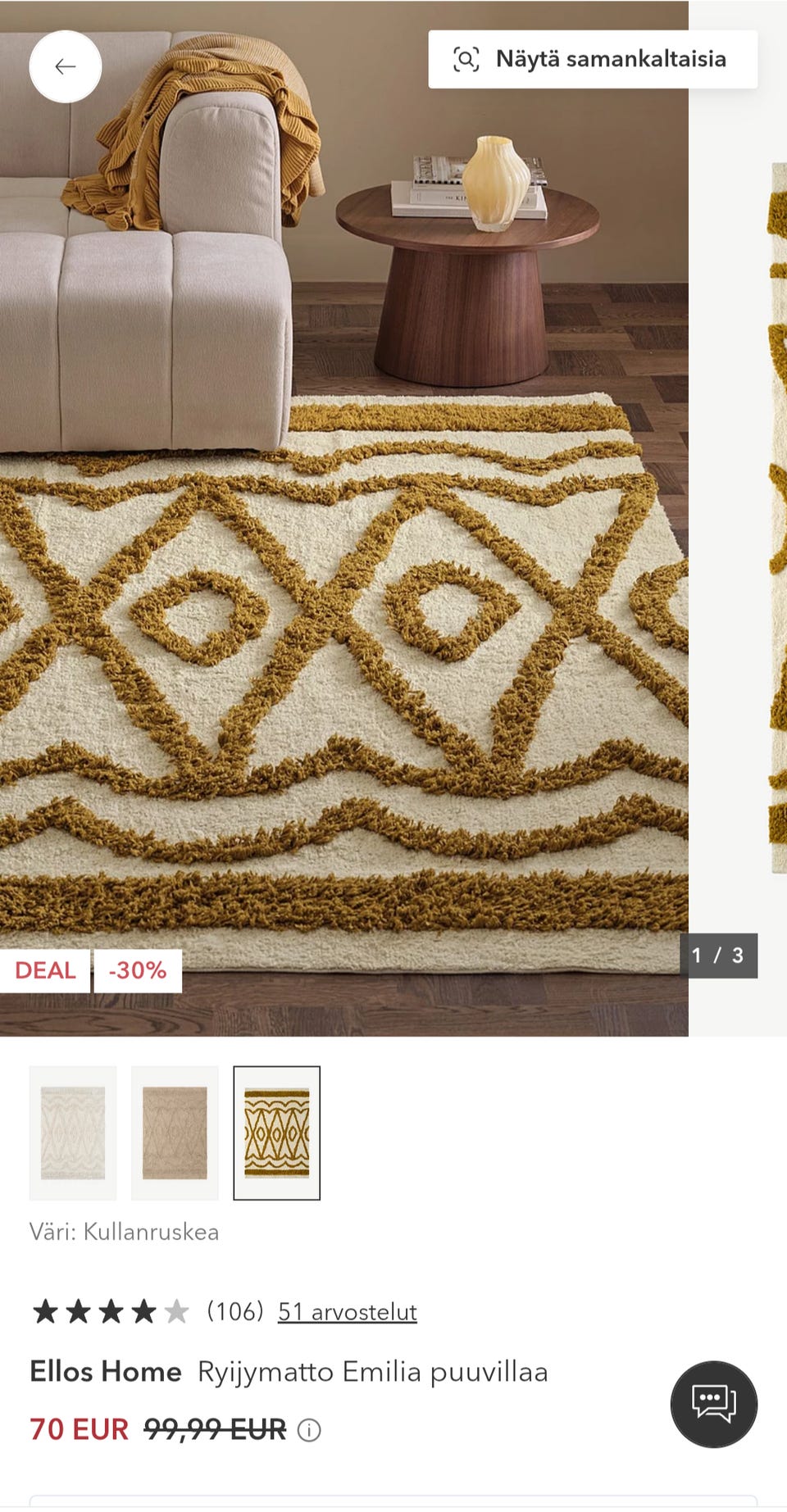
Task: Tap the next image preview on right
Action: point(779,518)
